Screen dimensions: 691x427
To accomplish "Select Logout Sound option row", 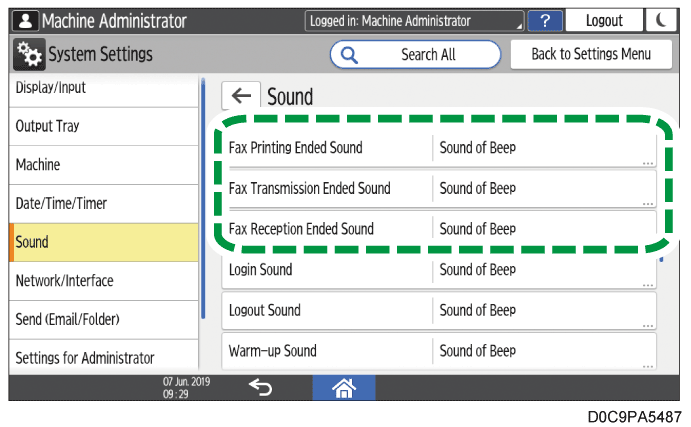I will 439,311.
